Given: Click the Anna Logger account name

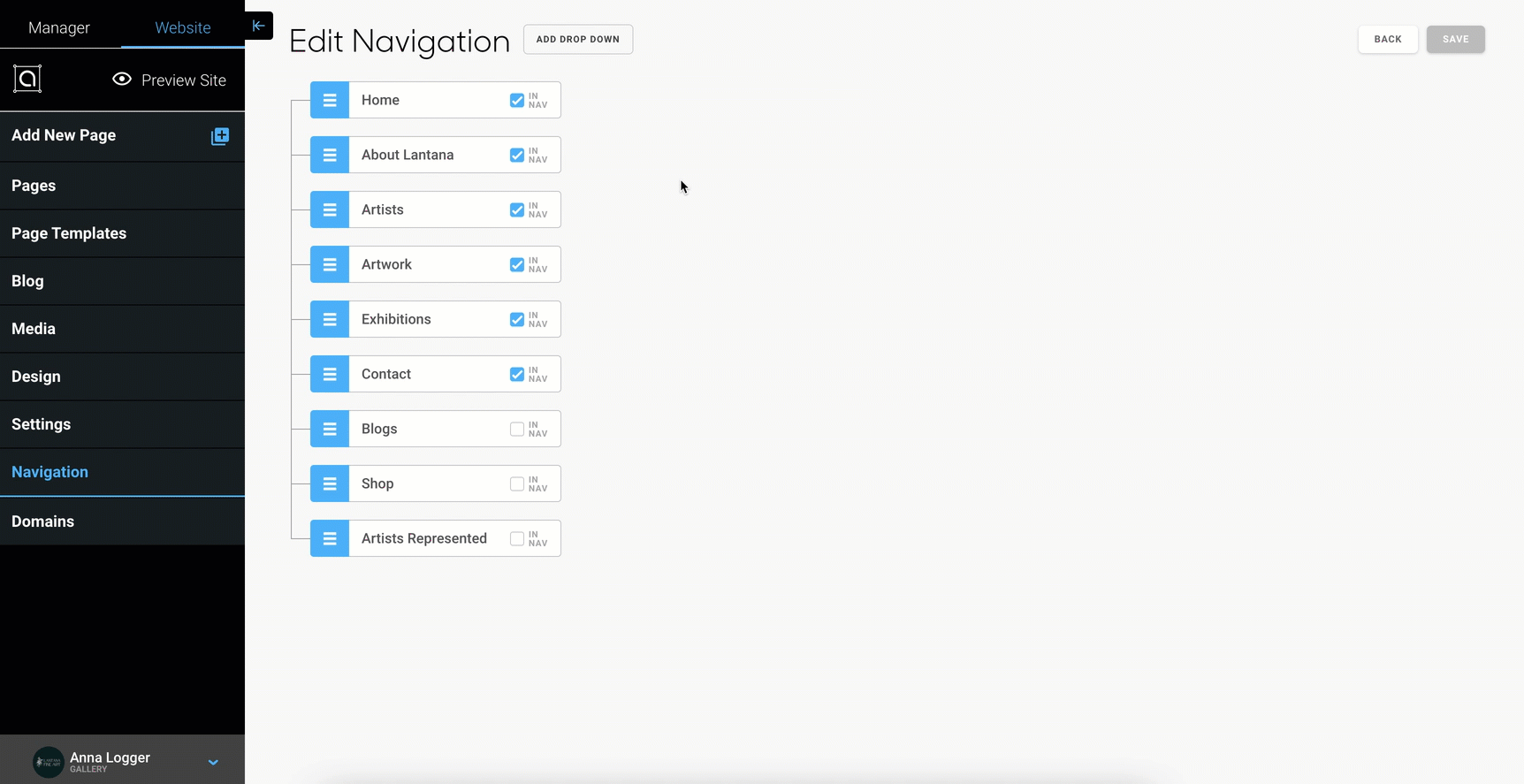Looking at the screenshot, I should click(110, 757).
